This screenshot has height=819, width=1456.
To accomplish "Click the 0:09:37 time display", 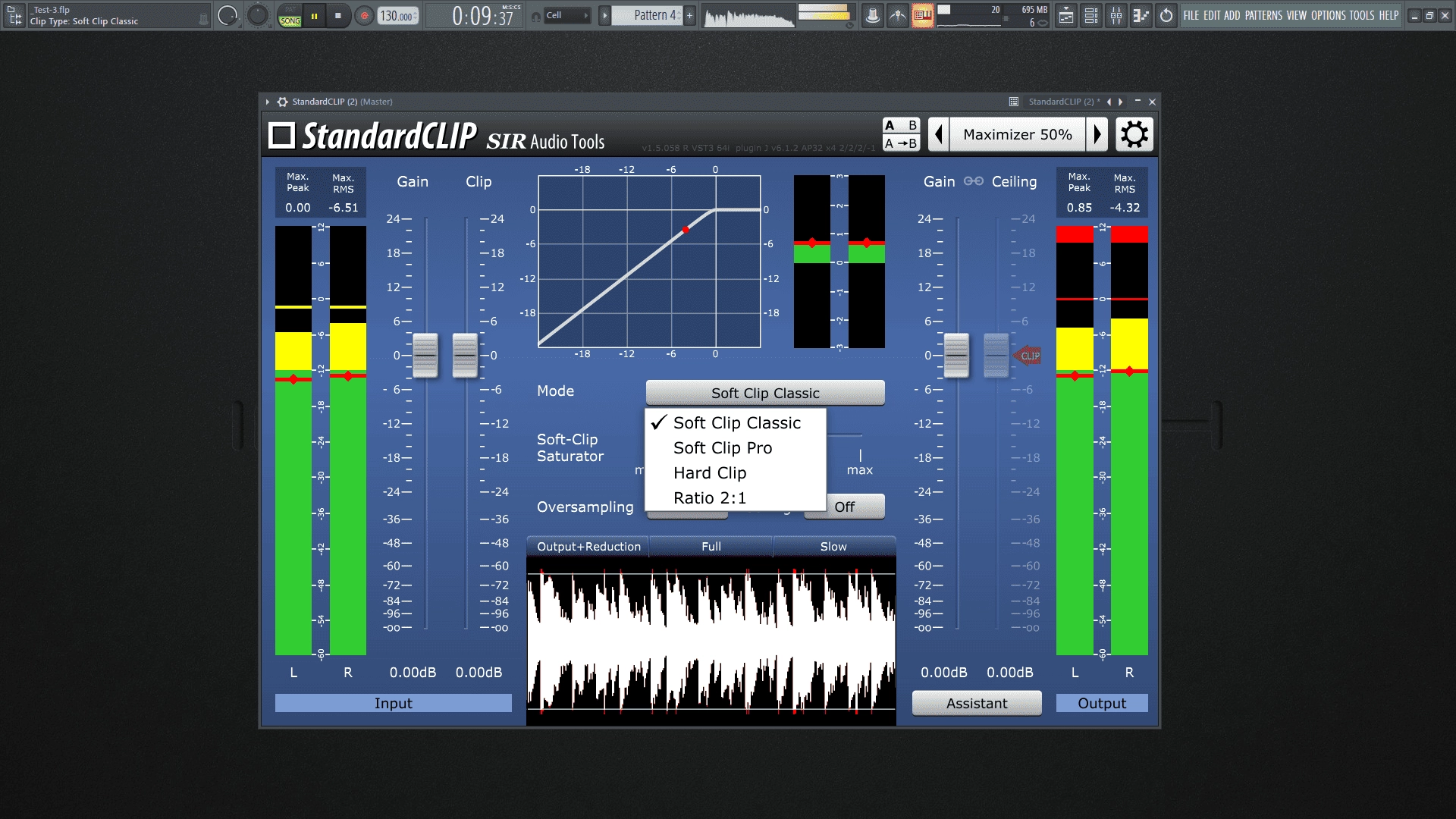I will 475,15.
